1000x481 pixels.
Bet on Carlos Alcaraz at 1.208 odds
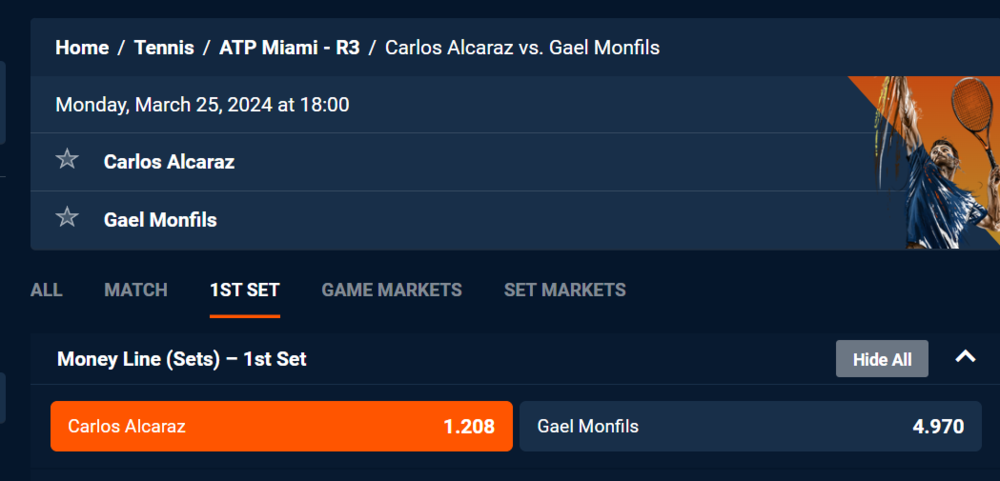point(281,426)
